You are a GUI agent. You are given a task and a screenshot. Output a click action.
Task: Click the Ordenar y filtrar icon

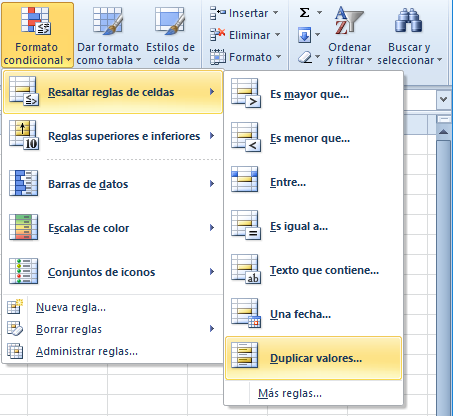pyautogui.click(x=349, y=21)
